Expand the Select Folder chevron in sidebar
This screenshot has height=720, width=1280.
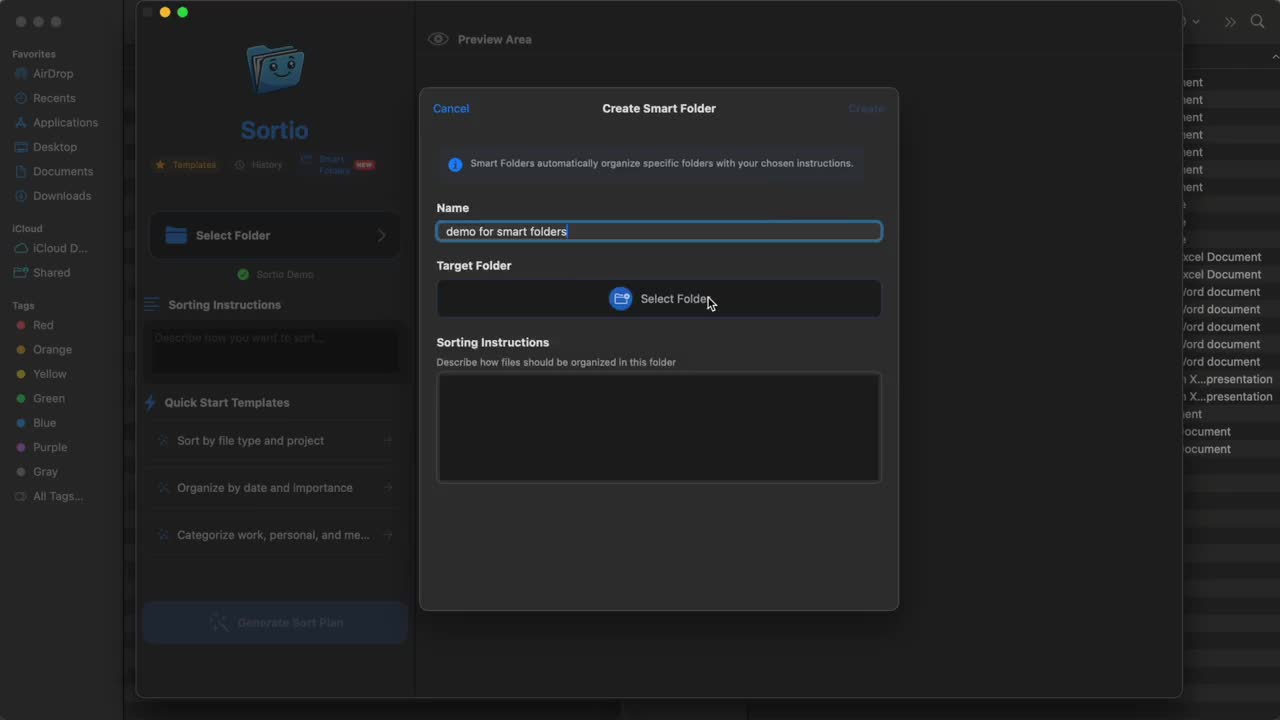point(381,236)
